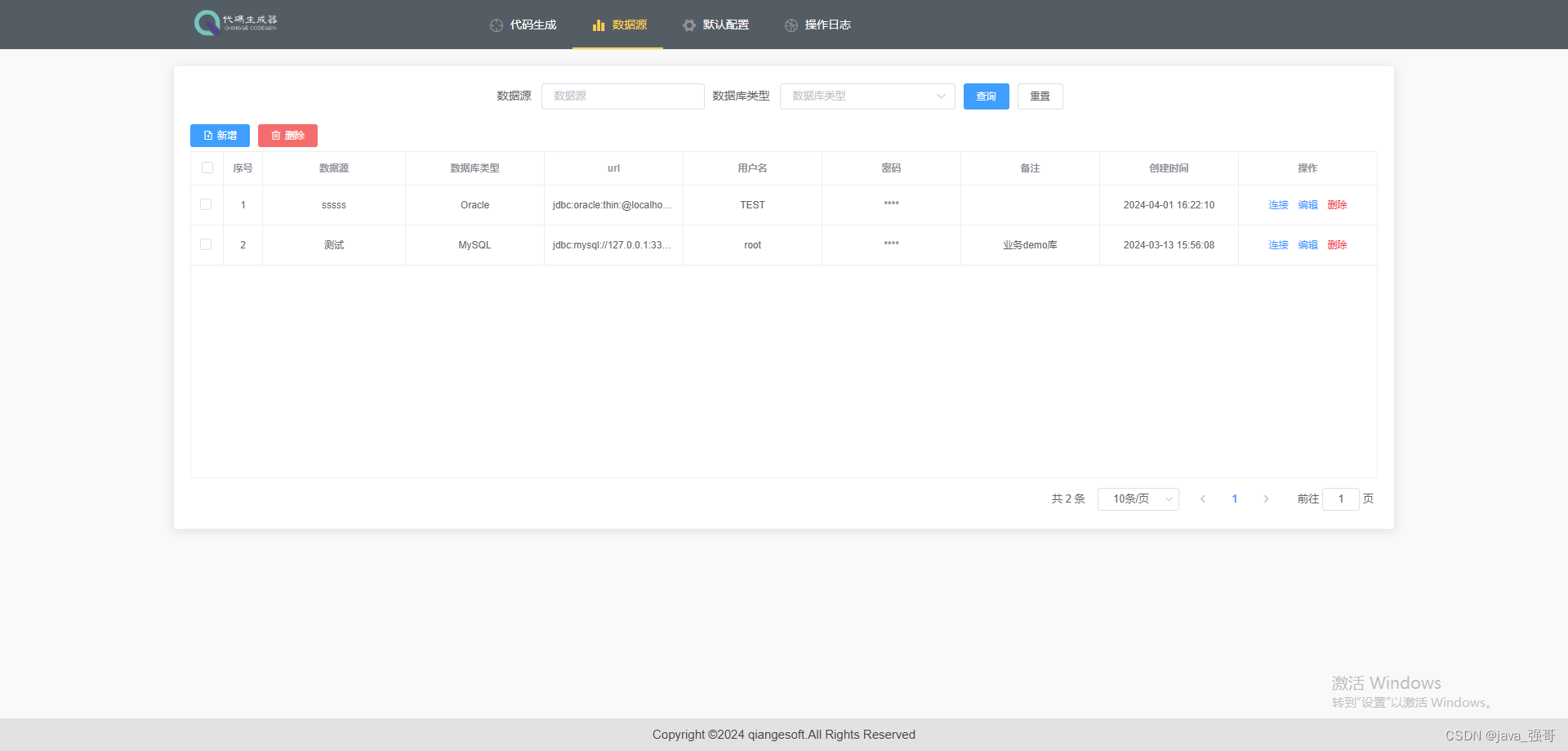This screenshot has width=1568, height=751.
Task: Click the TEST username cell
Action: coord(752,205)
